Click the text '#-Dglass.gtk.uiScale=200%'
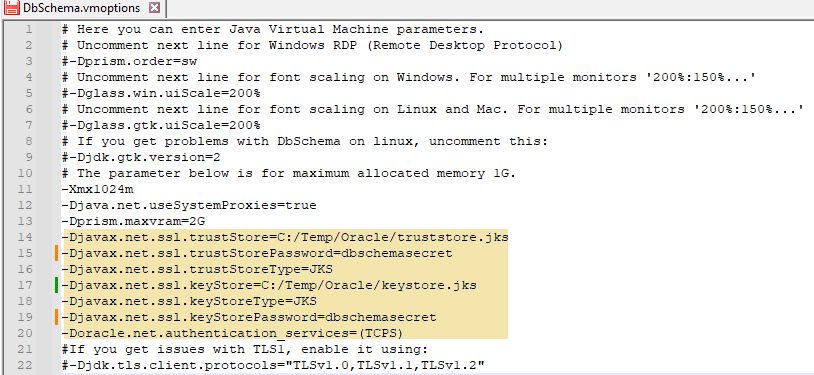The width and height of the screenshot is (814, 375). [160, 126]
